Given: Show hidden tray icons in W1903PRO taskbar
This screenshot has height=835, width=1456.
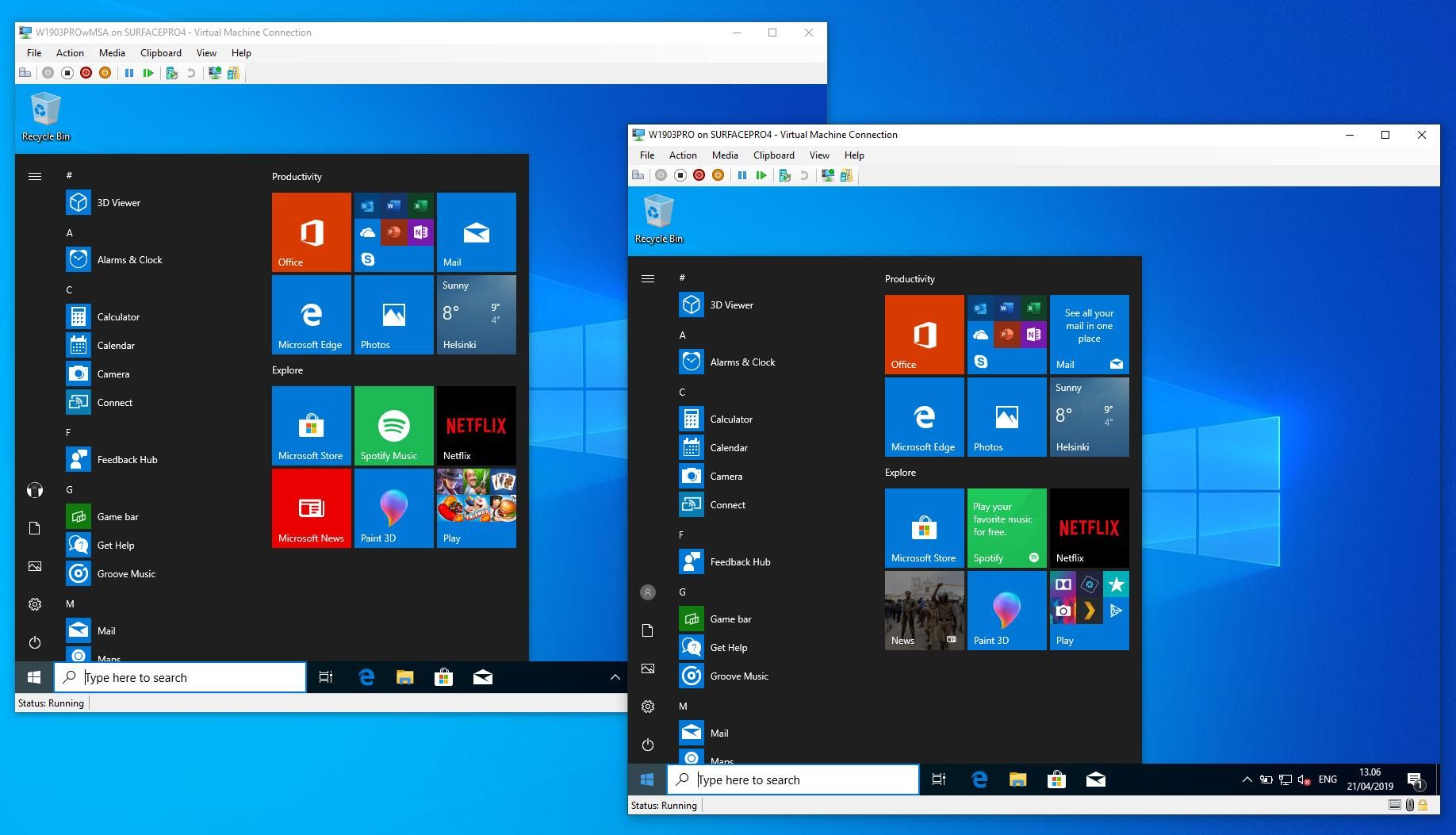Looking at the screenshot, I should tap(1247, 780).
